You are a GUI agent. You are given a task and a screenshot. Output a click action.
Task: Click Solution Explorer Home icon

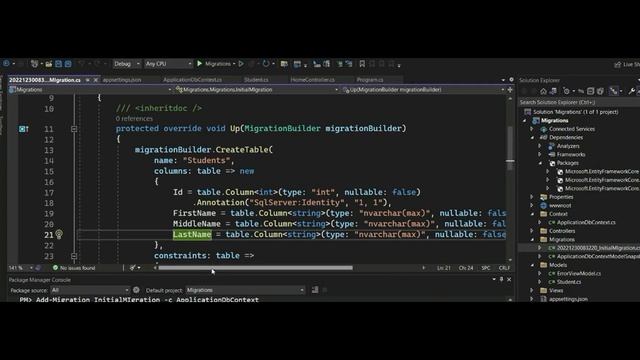[x=543, y=91]
